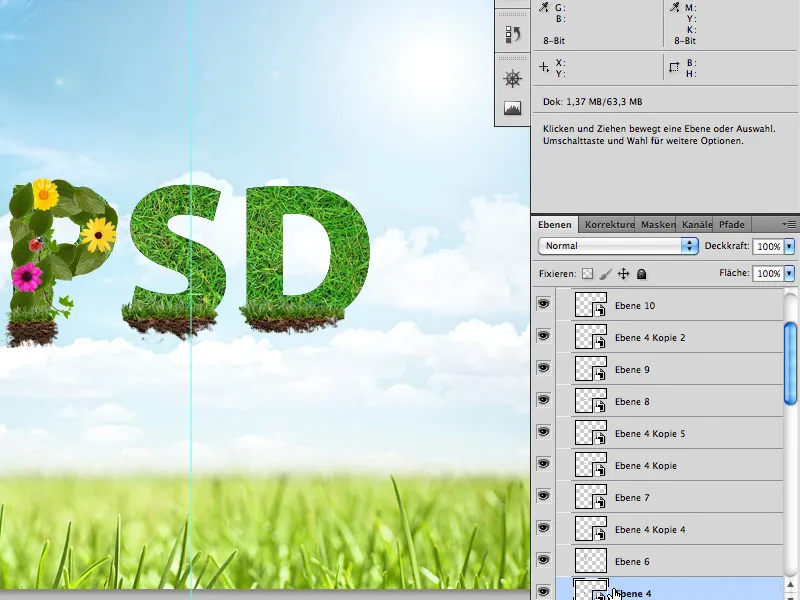Select the Ebene 9 layer

point(634,369)
